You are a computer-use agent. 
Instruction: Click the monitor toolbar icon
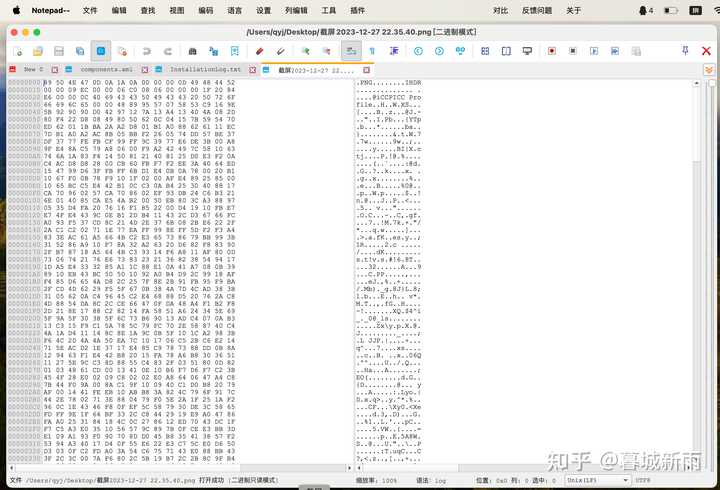click(527, 51)
